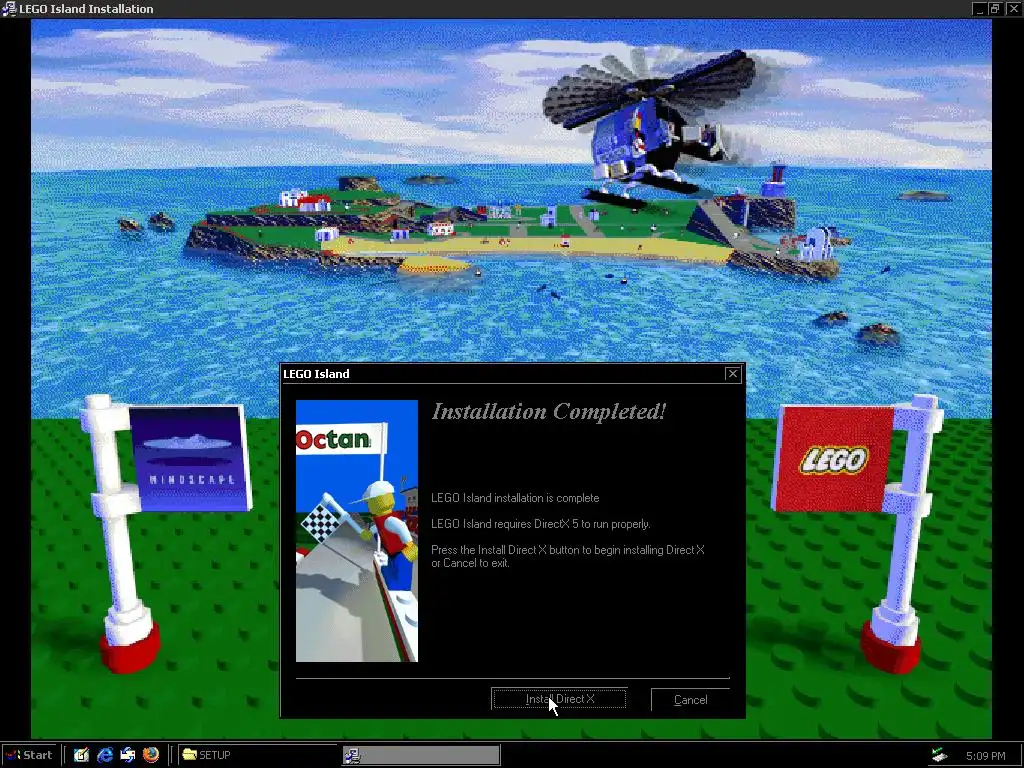Minimize the LEGO Island Installation window
Screen dimensions: 1024x768
pyautogui.click(x=979, y=8)
